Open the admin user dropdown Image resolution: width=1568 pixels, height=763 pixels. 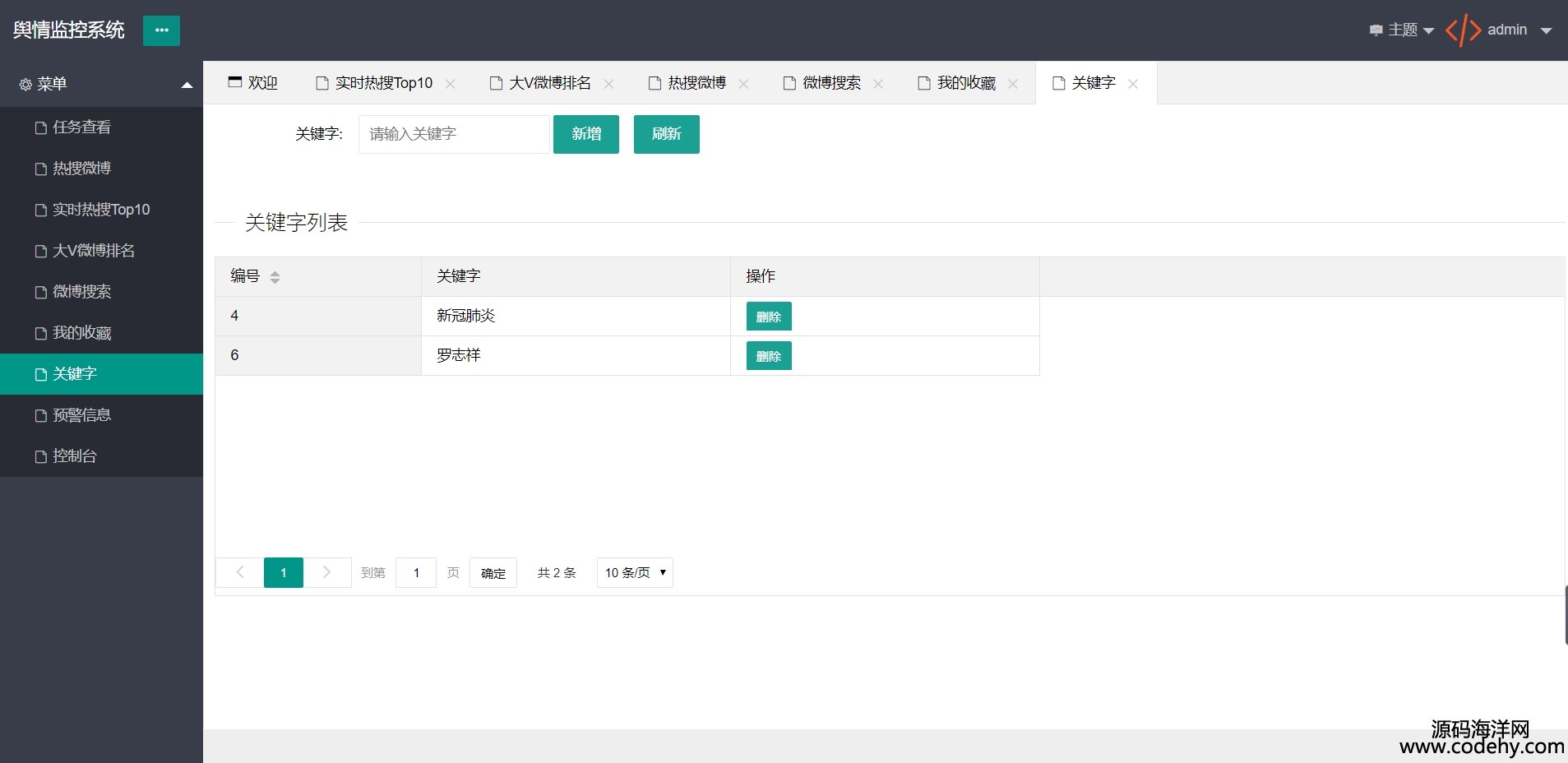[1519, 30]
